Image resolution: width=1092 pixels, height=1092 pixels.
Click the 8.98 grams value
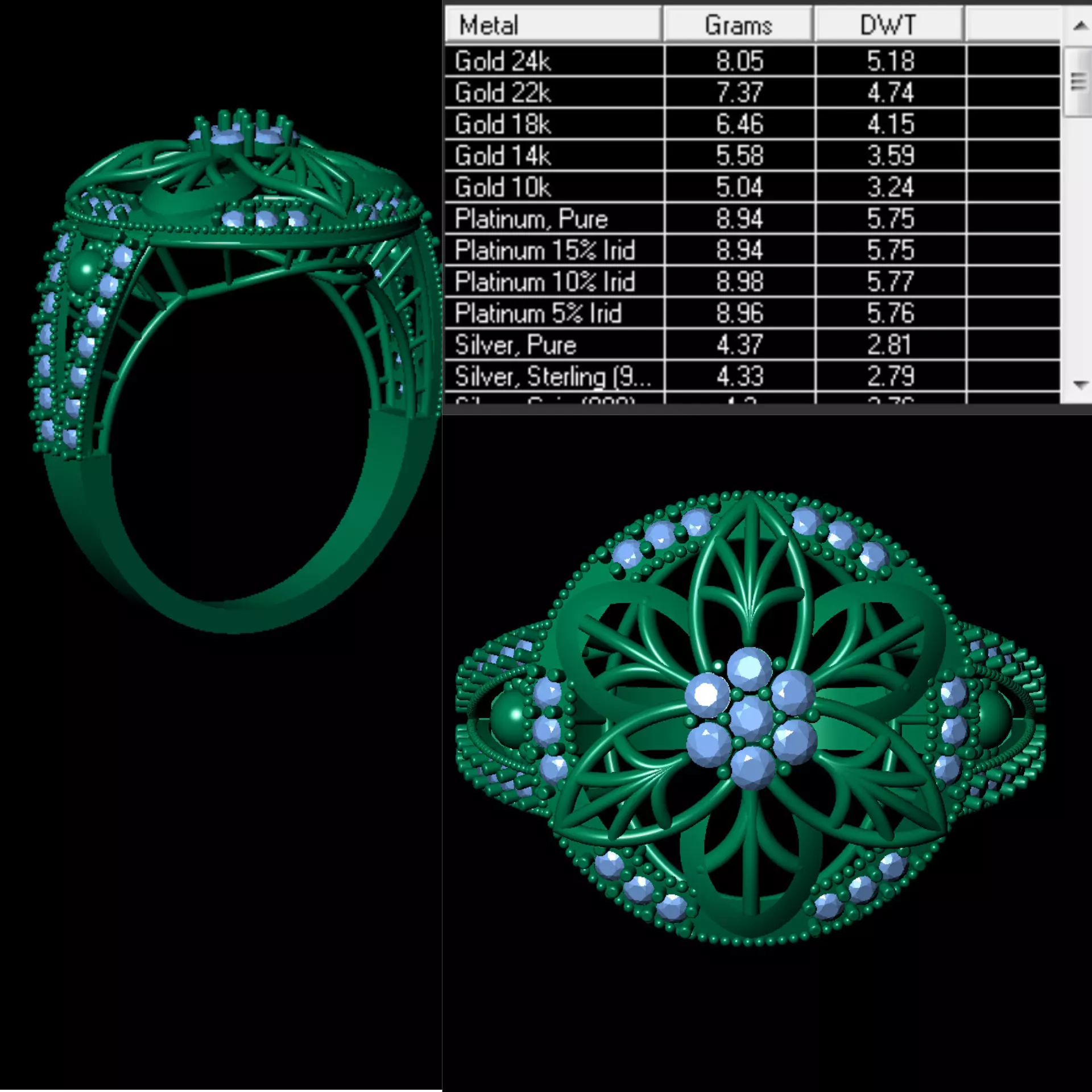(739, 282)
